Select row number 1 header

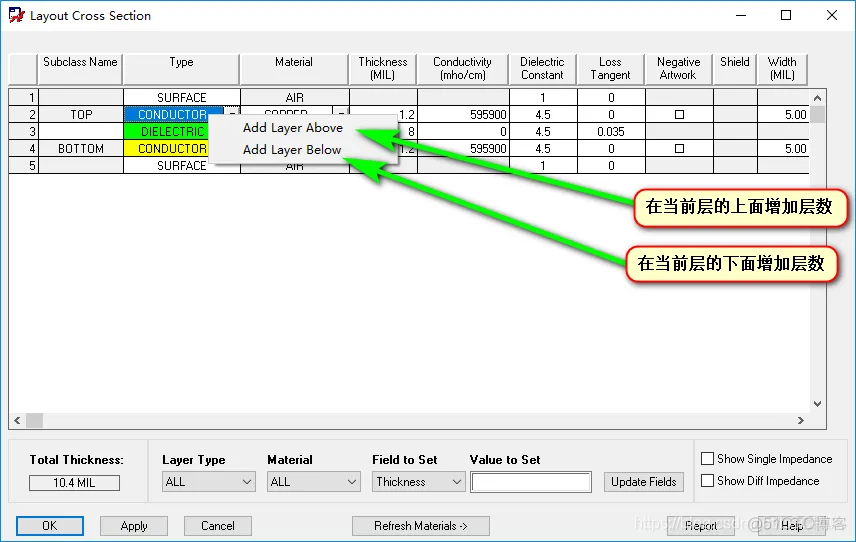point(23,98)
